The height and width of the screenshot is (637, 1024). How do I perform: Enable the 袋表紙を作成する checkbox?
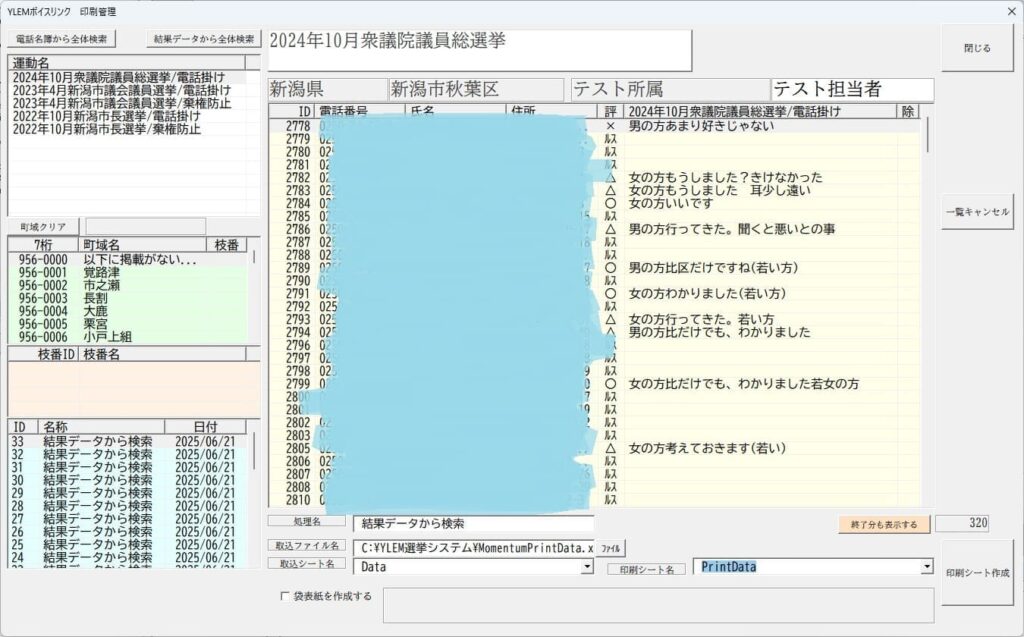point(286,596)
